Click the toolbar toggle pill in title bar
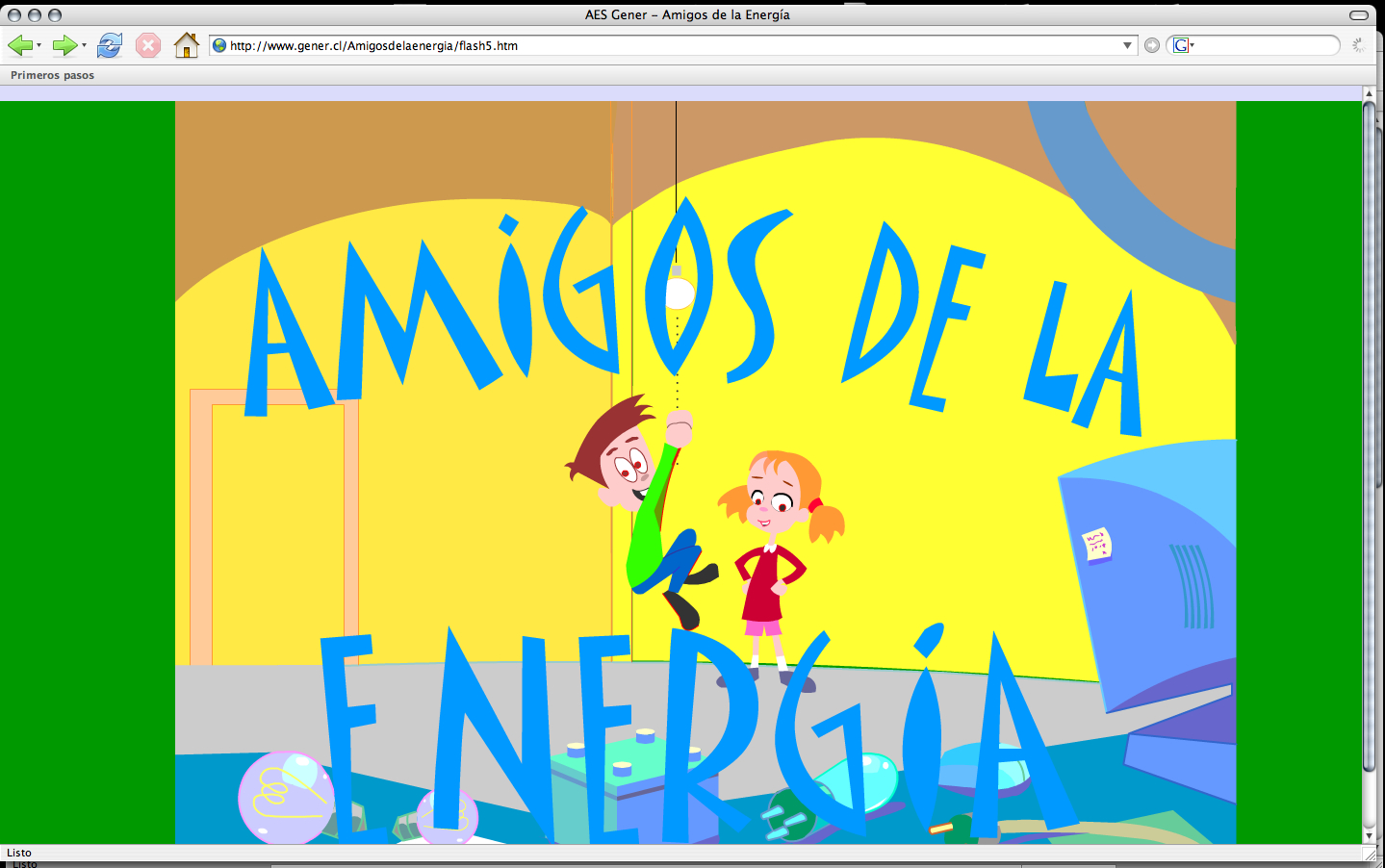 [x=1358, y=14]
